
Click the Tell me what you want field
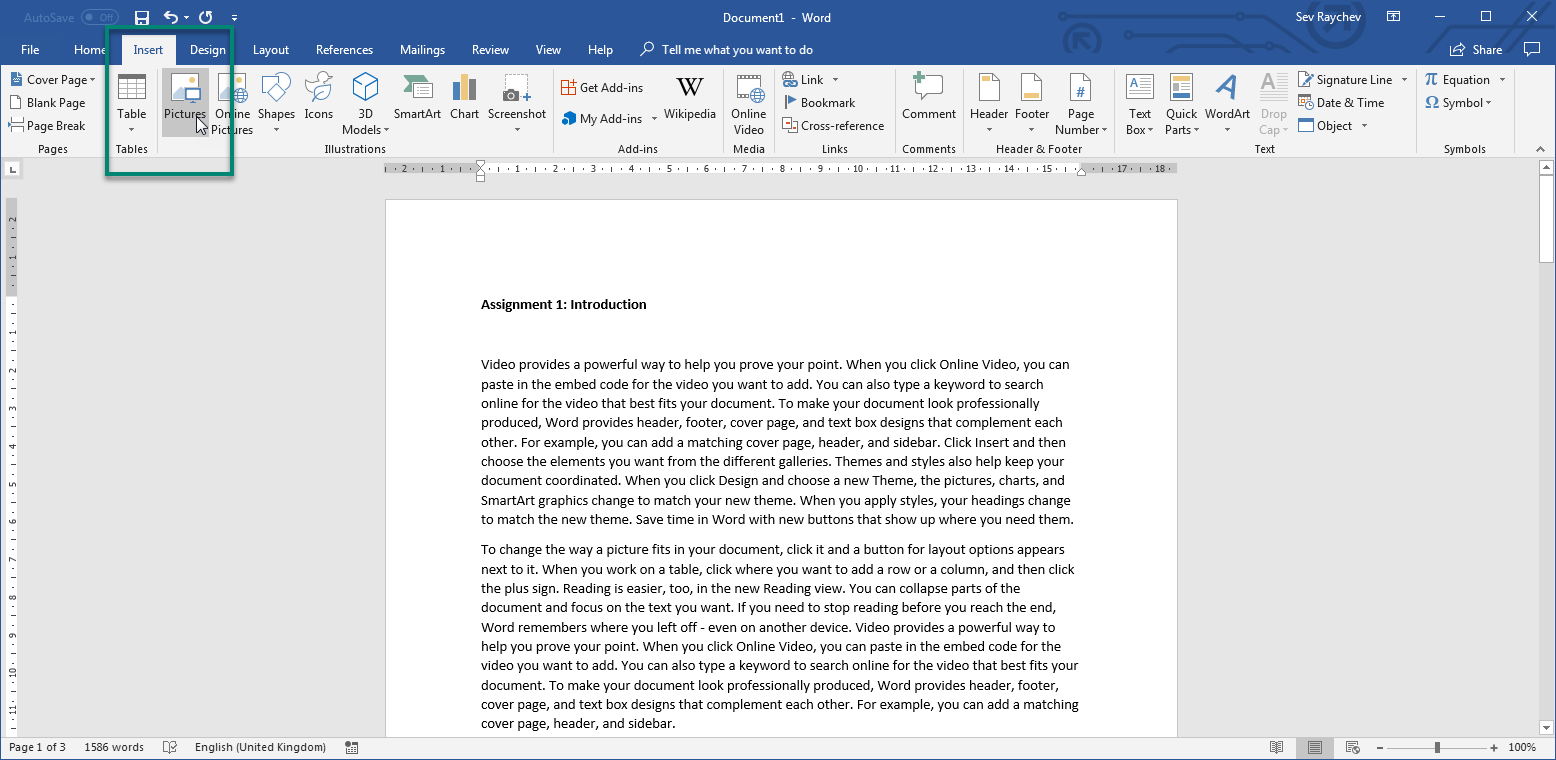point(726,50)
